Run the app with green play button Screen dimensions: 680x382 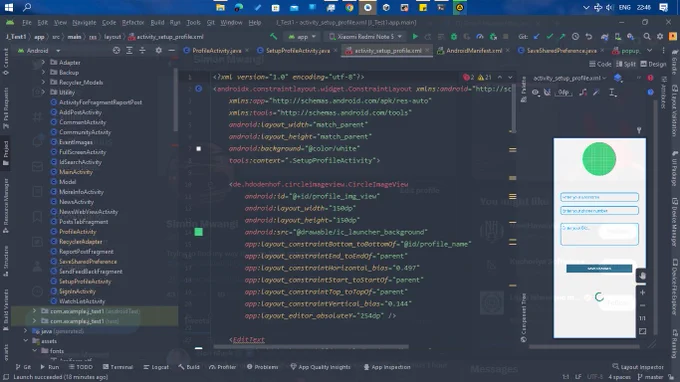pos(415,36)
